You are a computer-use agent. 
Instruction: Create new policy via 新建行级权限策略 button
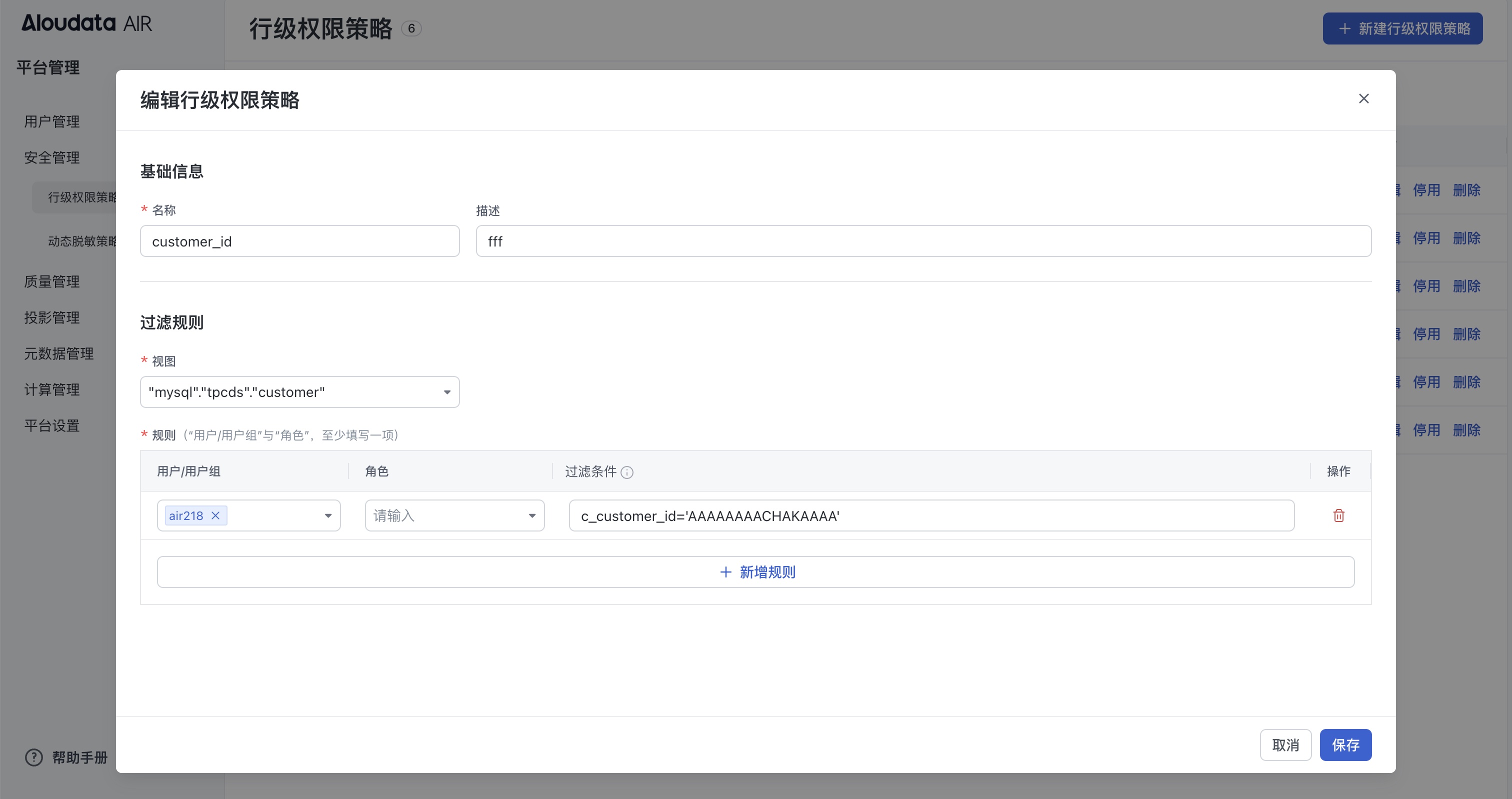click(1402, 28)
